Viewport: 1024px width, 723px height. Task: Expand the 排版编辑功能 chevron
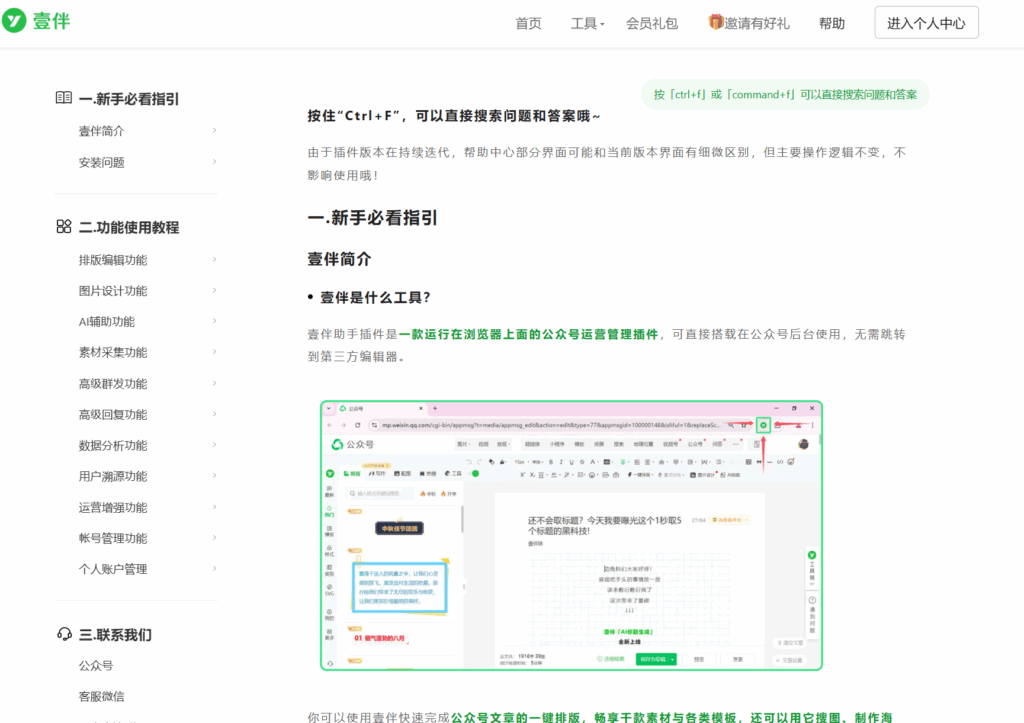coord(214,260)
